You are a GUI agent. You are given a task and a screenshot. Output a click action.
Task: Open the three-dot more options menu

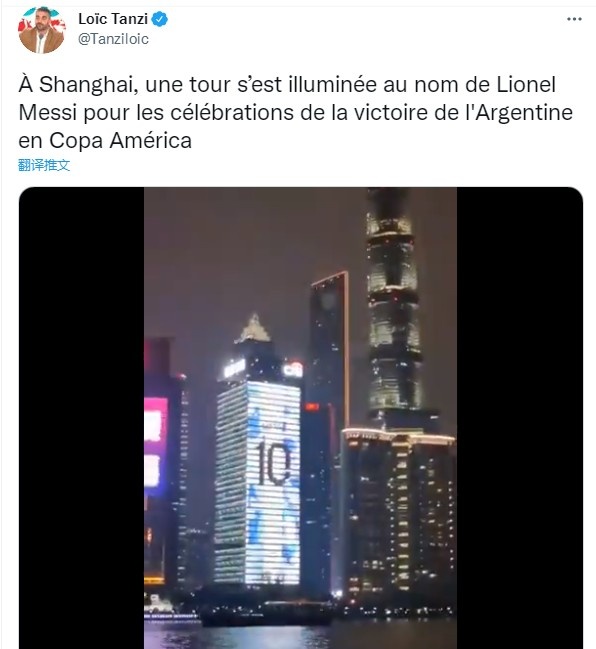point(574,19)
